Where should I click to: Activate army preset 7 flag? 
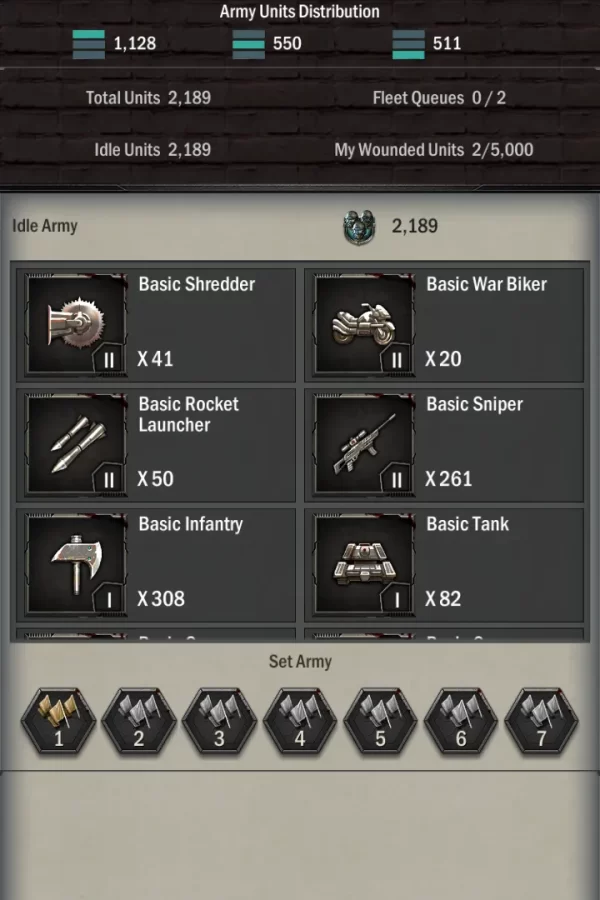(541, 721)
